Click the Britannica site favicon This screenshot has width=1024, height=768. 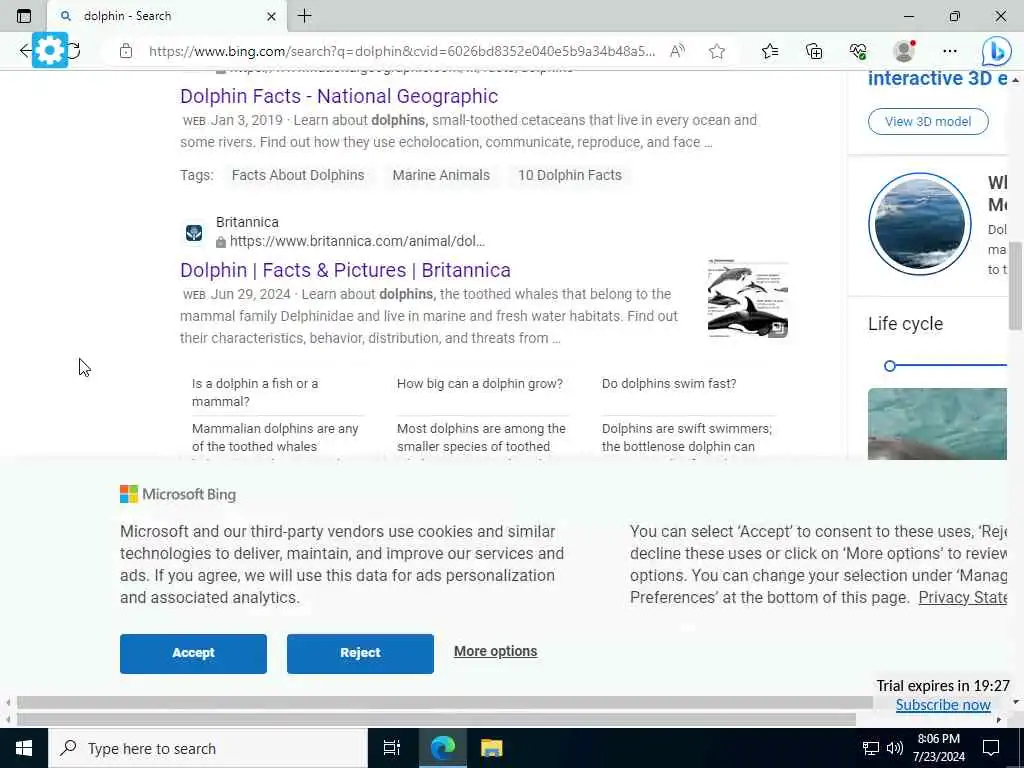pos(194,232)
